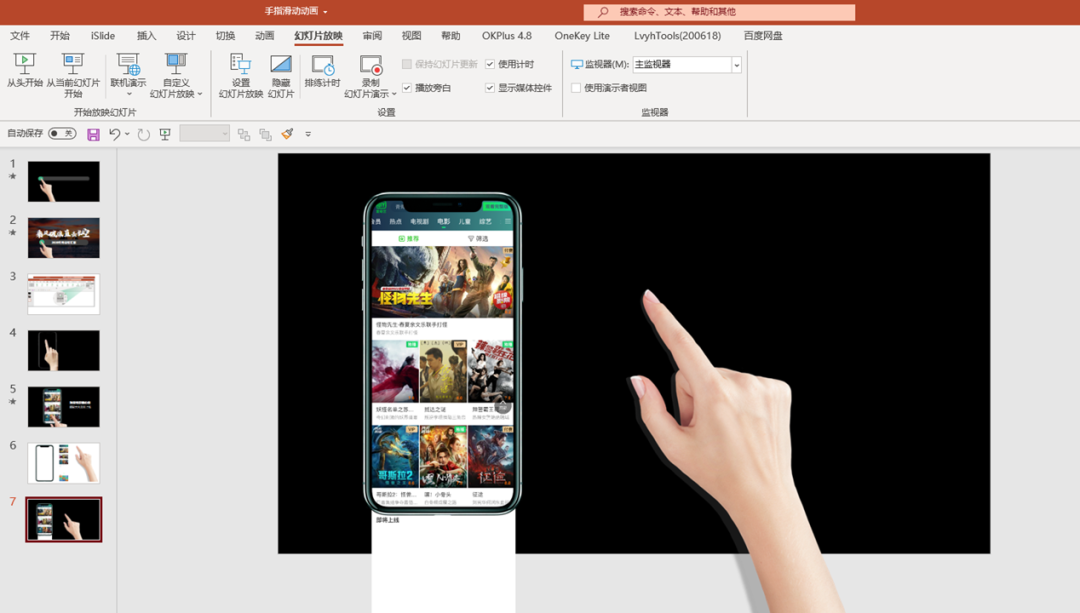Viewport: 1080px width, 613px height.
Task: Switch to 设计 tab
Action: [185, 36]
